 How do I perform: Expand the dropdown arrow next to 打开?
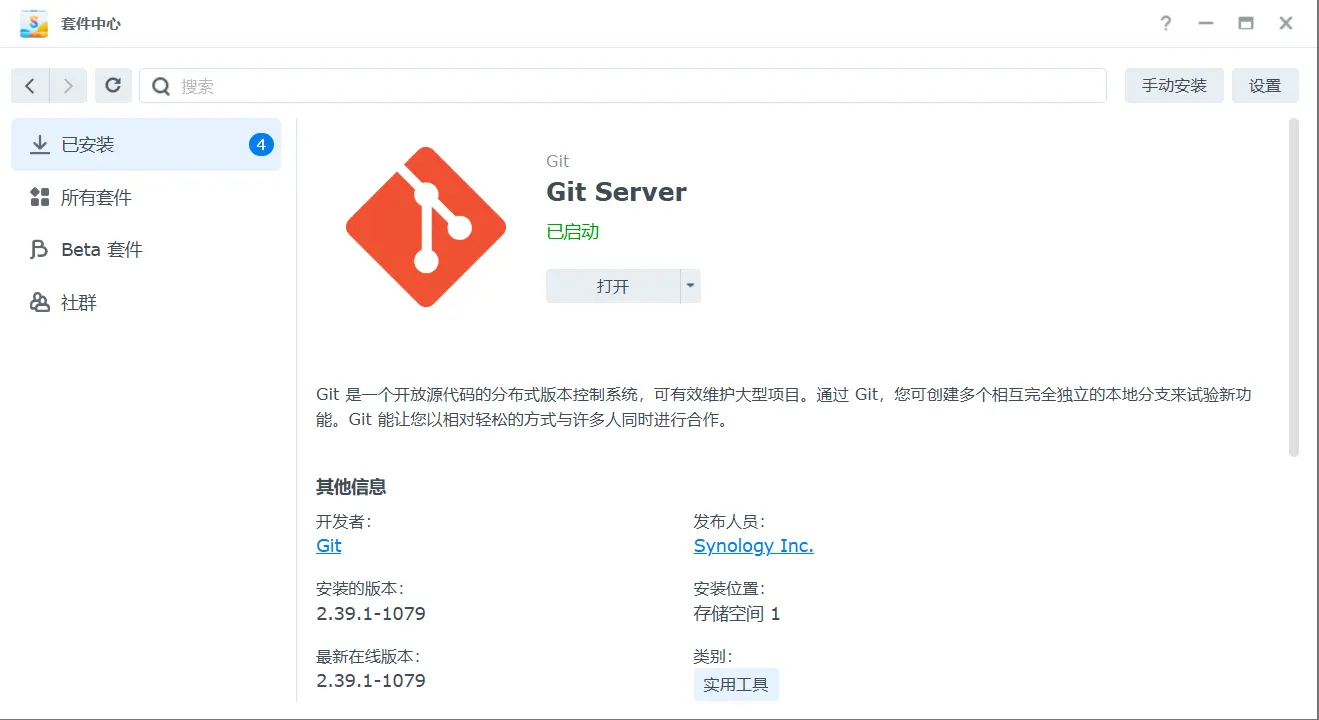[690, 285]
